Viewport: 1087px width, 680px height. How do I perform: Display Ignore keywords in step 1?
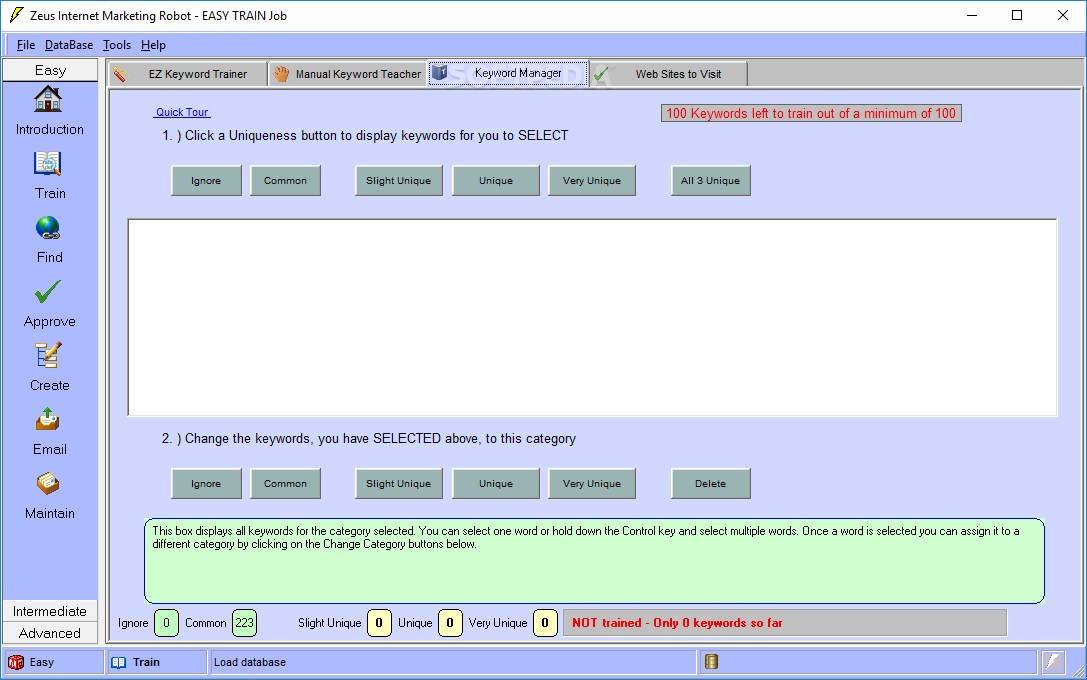pyautogui.click(x=206, y=180)
